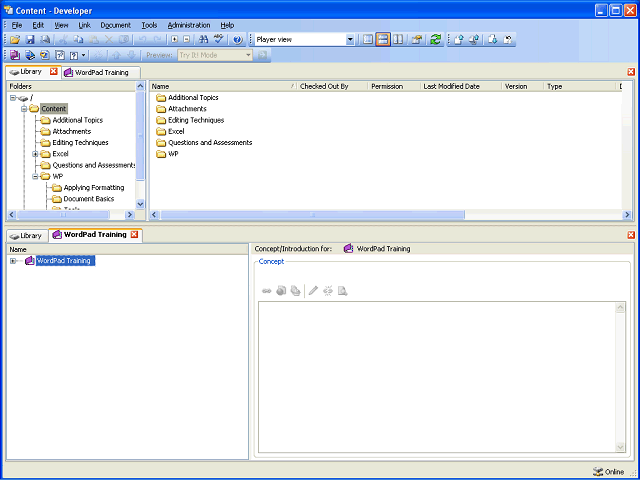Click the New Question toolbar icon
The height and width of the screenshot is (480, 640).
(x=74, y=55)
